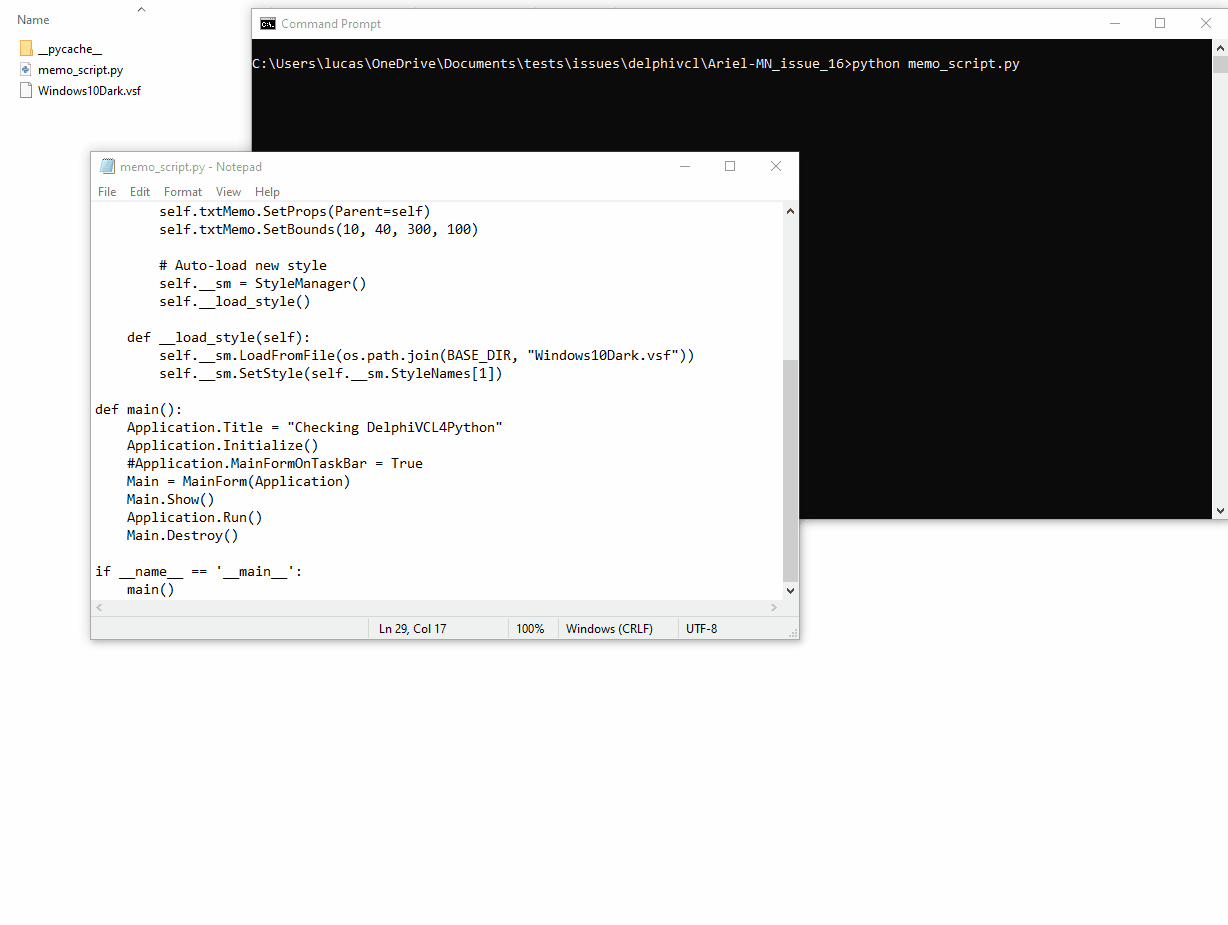
Task: Open the View menu in Notepad
Action: coord(228,191)
